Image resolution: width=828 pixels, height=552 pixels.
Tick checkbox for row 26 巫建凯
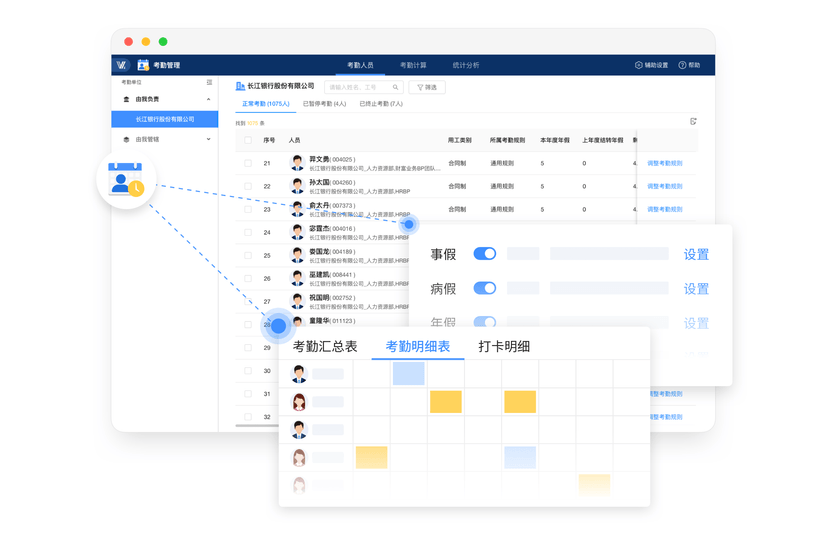coord(248,278)
